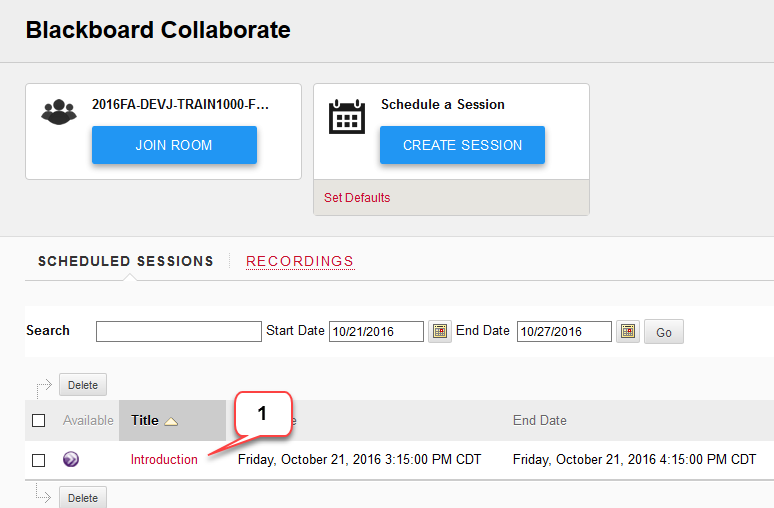Click the purple availability icon for Introduction
The width and height of the screenshot is (774, 508).
71,459
